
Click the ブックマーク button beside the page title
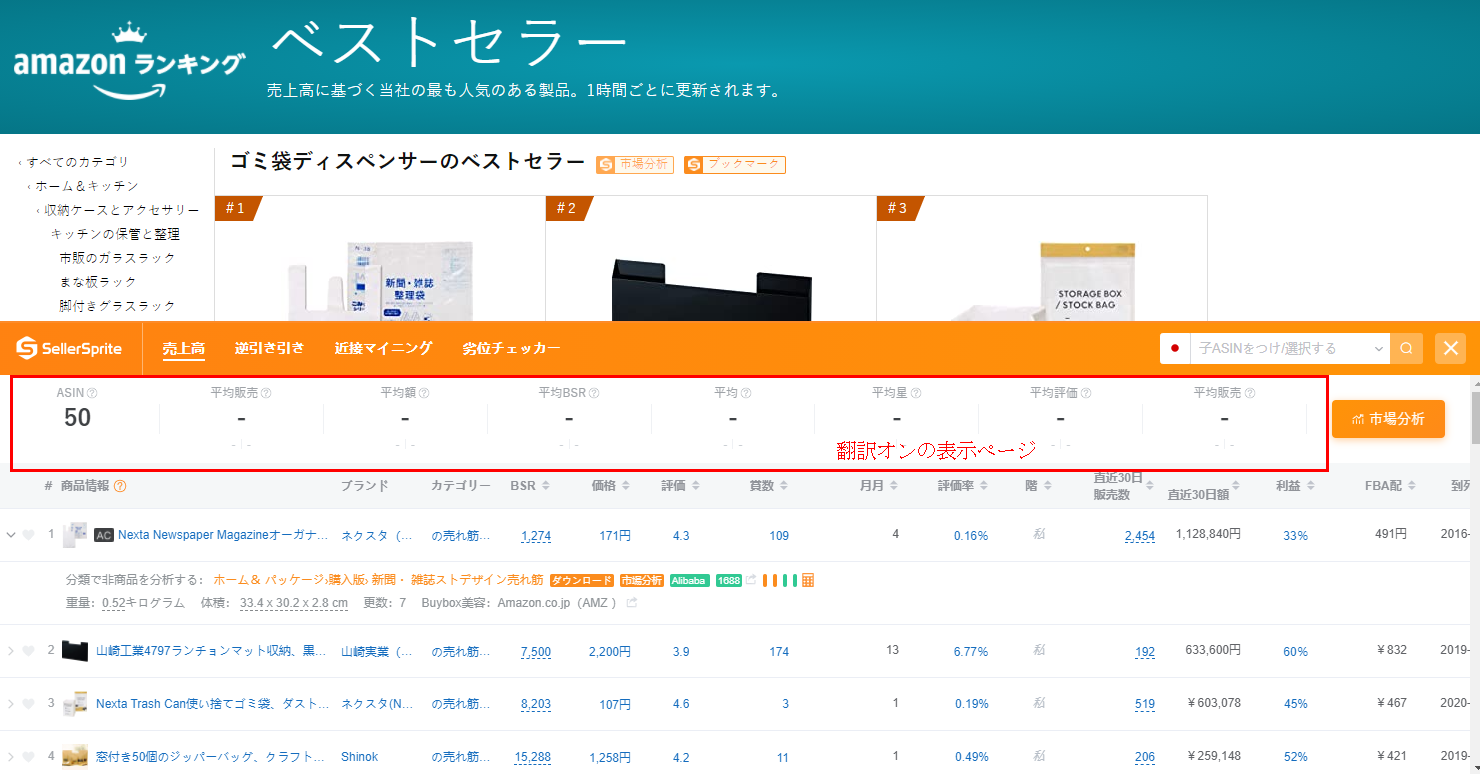(x=735, y=164)
